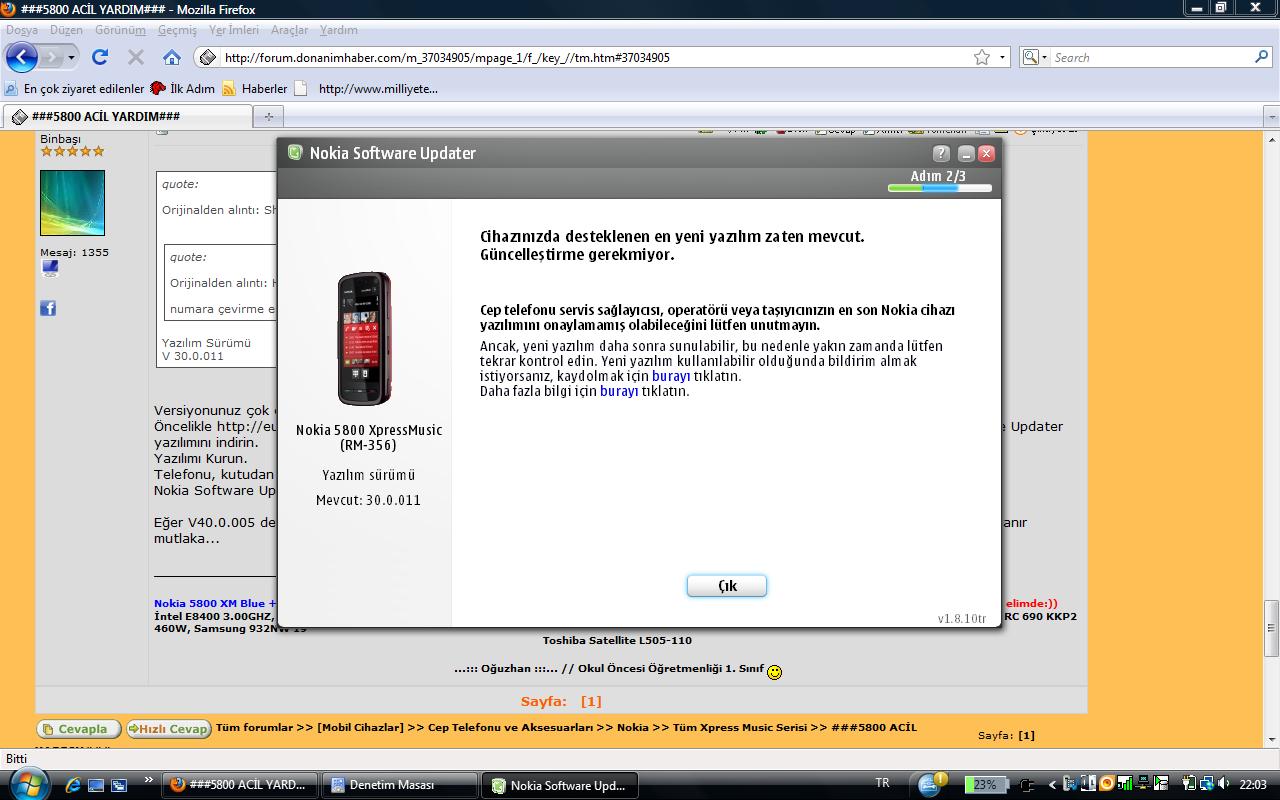Click the İlk Adım bookmark

tap(183, 88)
